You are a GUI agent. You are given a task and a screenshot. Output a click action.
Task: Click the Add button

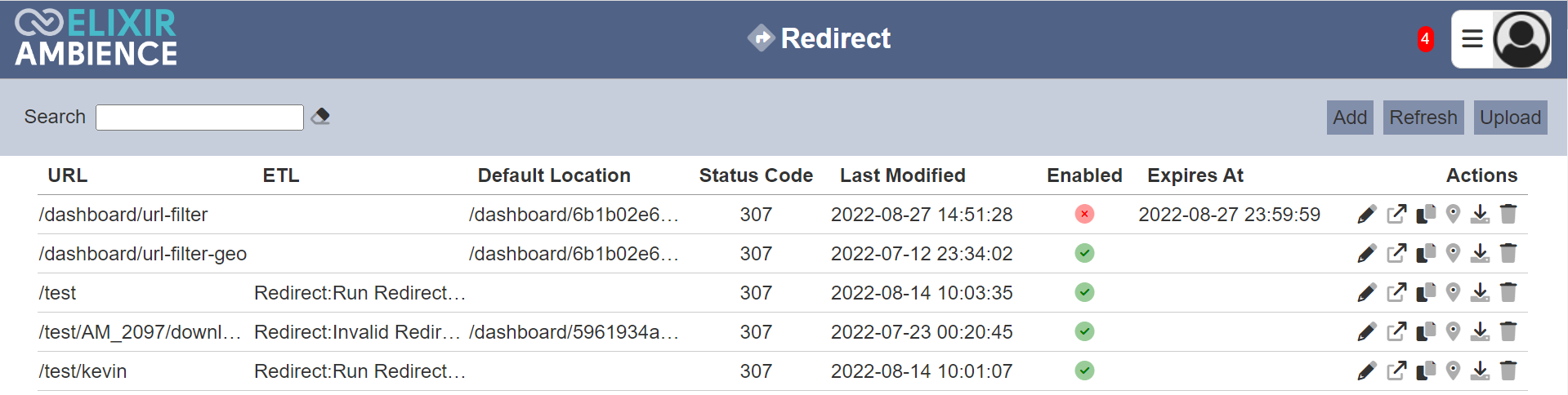pos(1350,118)
